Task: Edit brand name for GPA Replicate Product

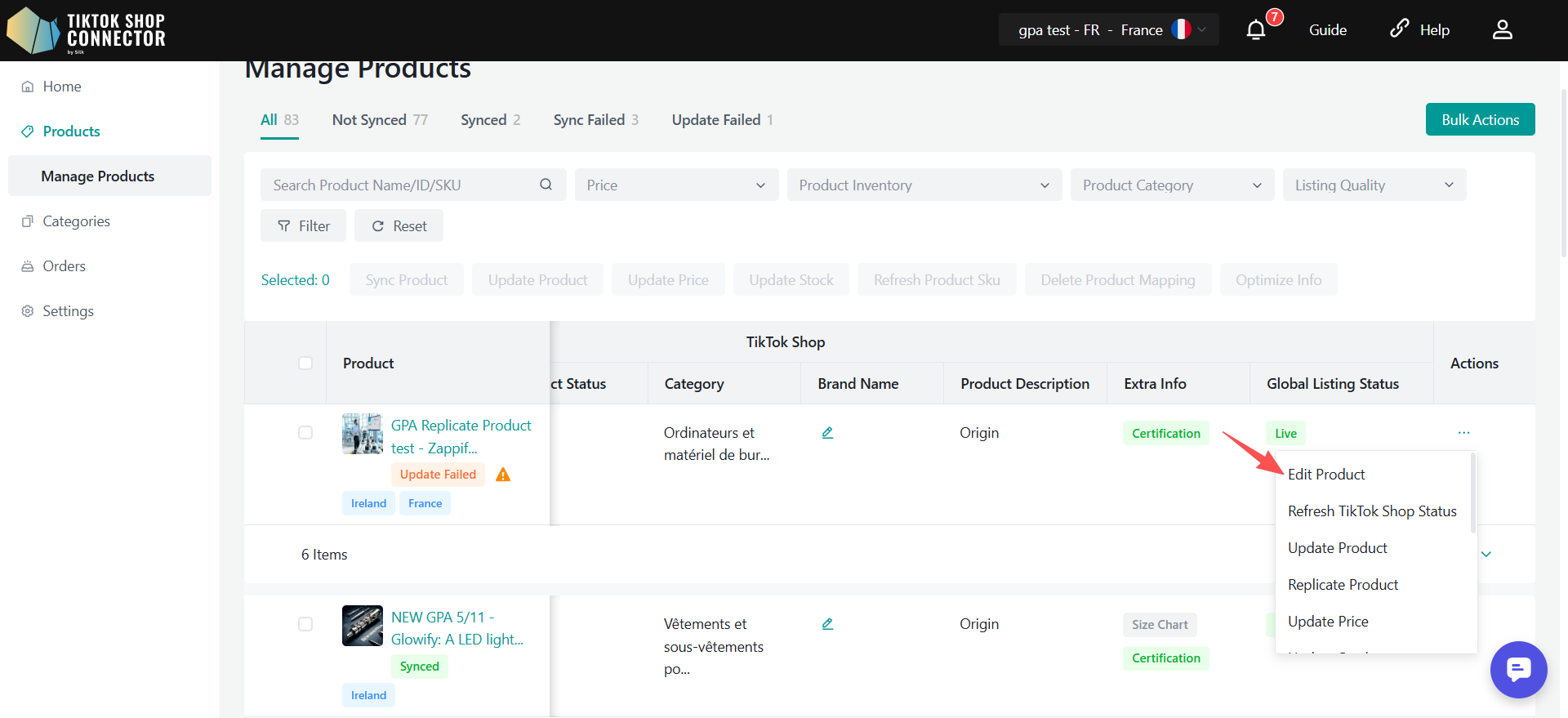Action: pos(827,433)
